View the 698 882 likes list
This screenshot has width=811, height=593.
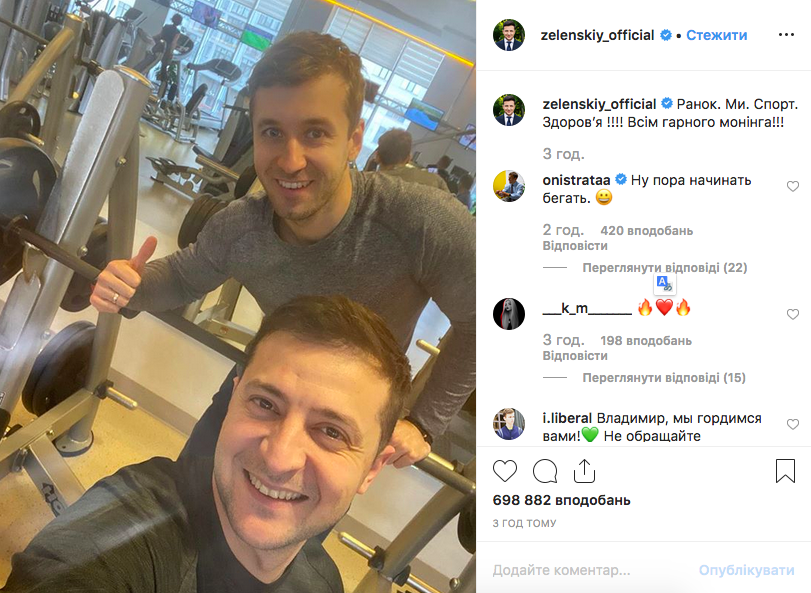click(561, 500)
